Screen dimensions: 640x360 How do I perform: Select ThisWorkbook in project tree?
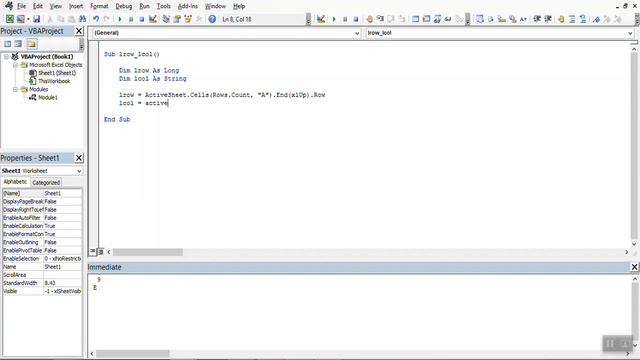click(54, 81)
